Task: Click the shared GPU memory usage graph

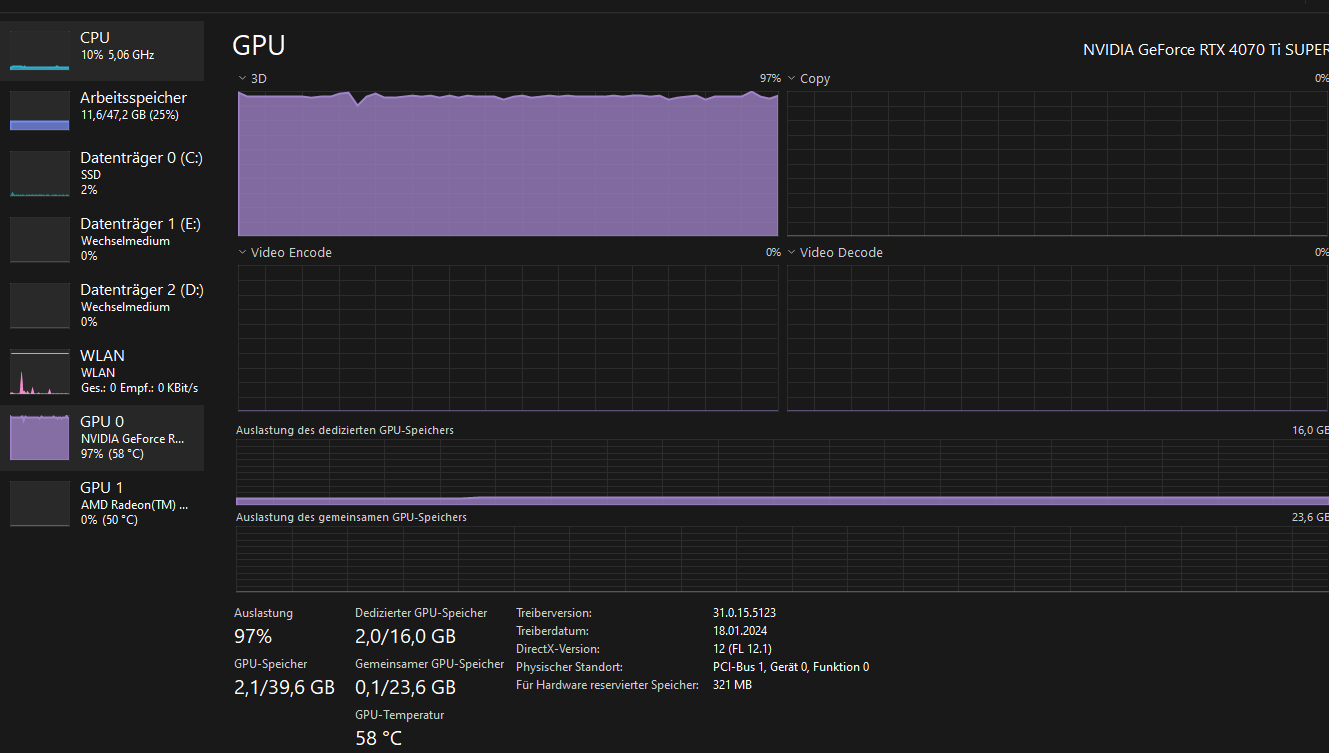Action: [782, 560]
